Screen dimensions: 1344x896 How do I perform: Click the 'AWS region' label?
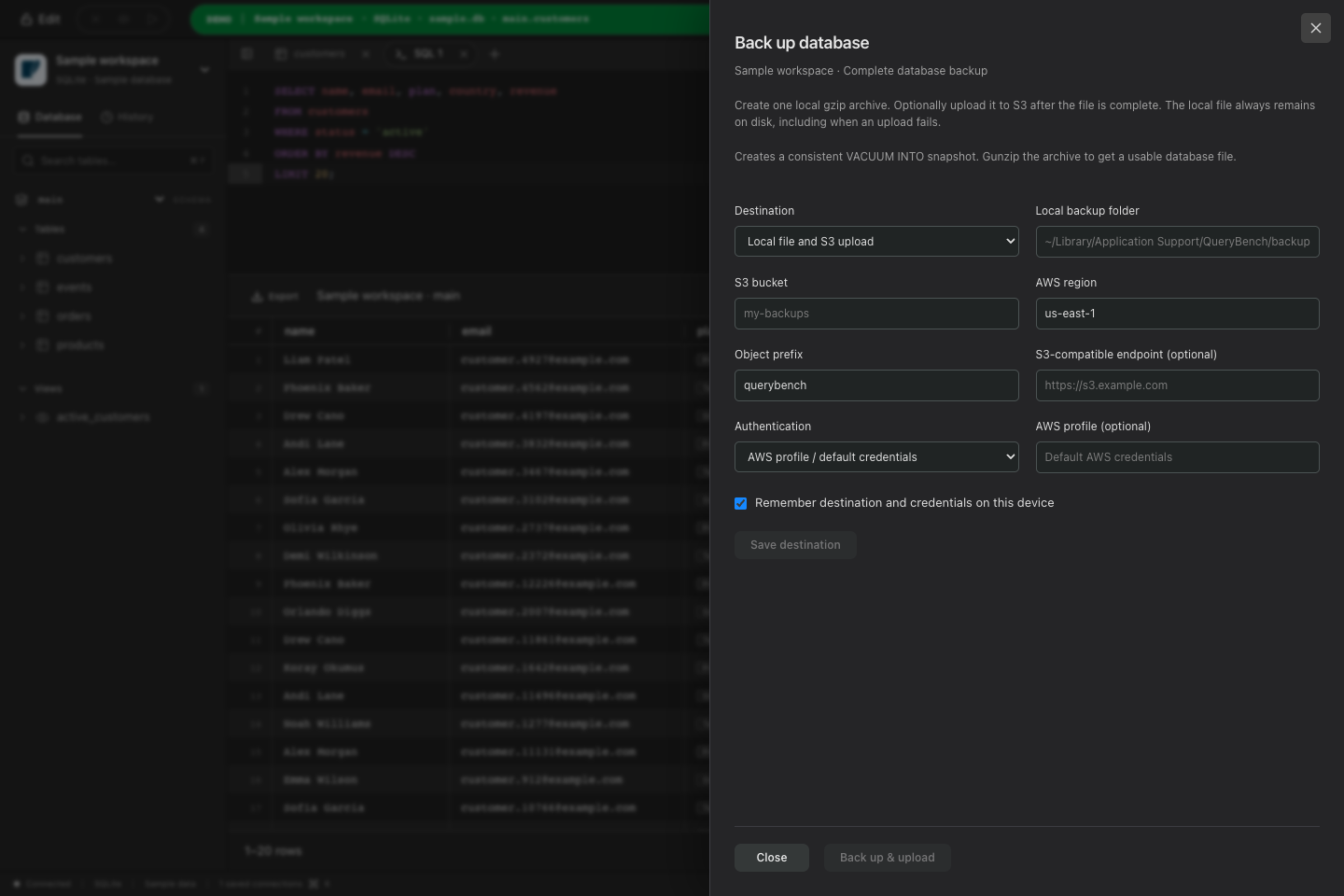coord(1066,283)
